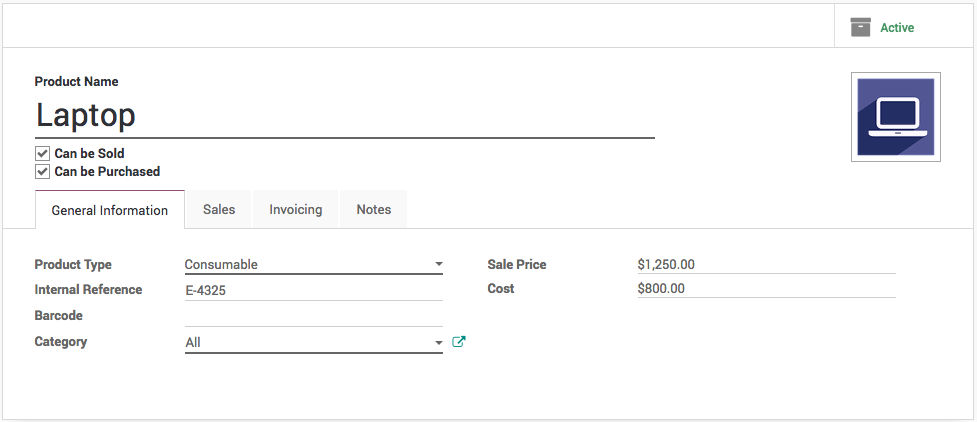Viewport: 977px width, 422px height.
Task: Click the Product Name field containing Laptop
Action: coord(344,116)
